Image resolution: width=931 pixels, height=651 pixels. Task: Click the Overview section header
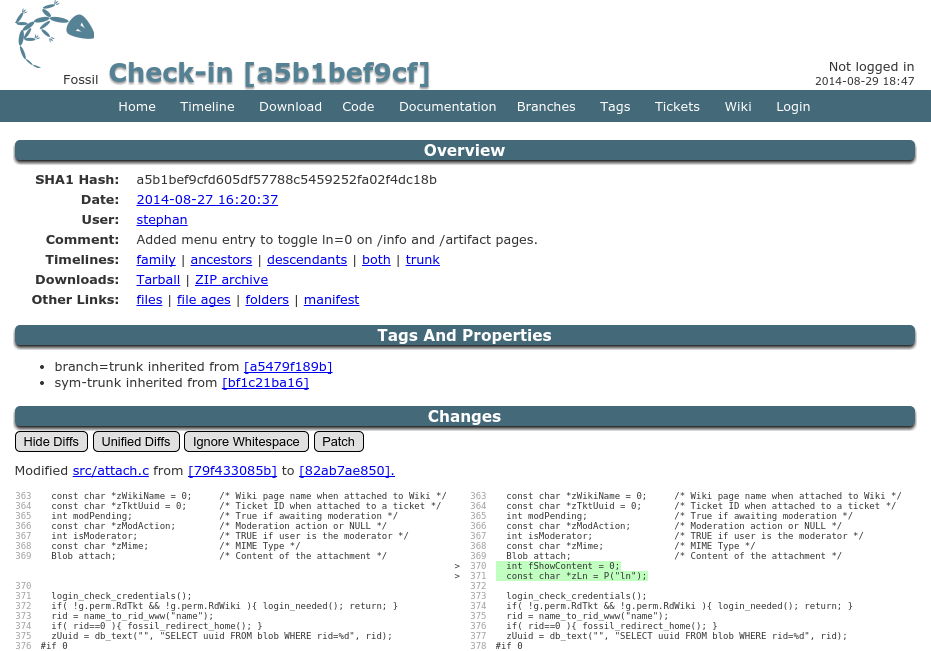pos(464,150)
